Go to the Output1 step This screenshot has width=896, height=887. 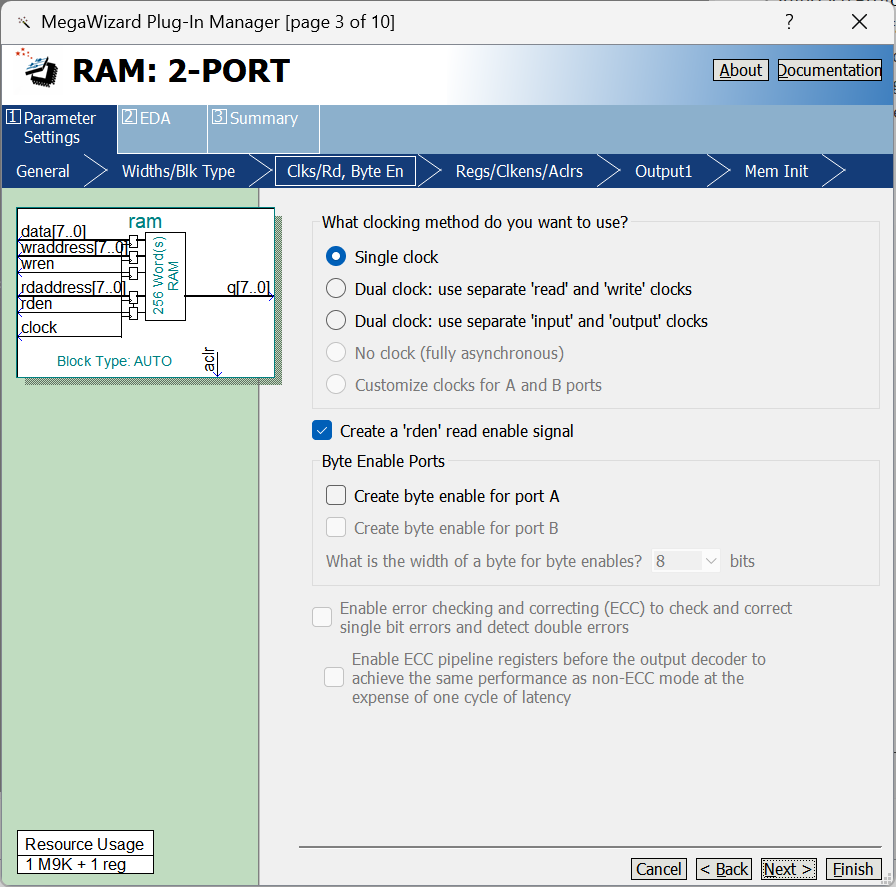point(663,171)
